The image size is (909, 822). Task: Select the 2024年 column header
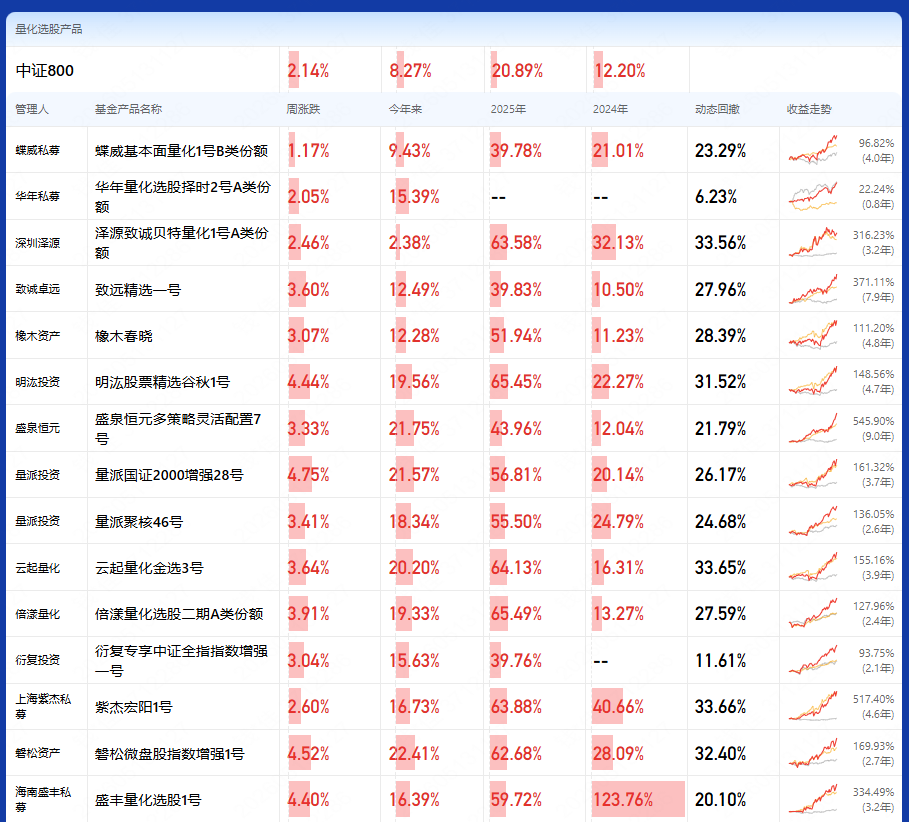click(610, 109)
